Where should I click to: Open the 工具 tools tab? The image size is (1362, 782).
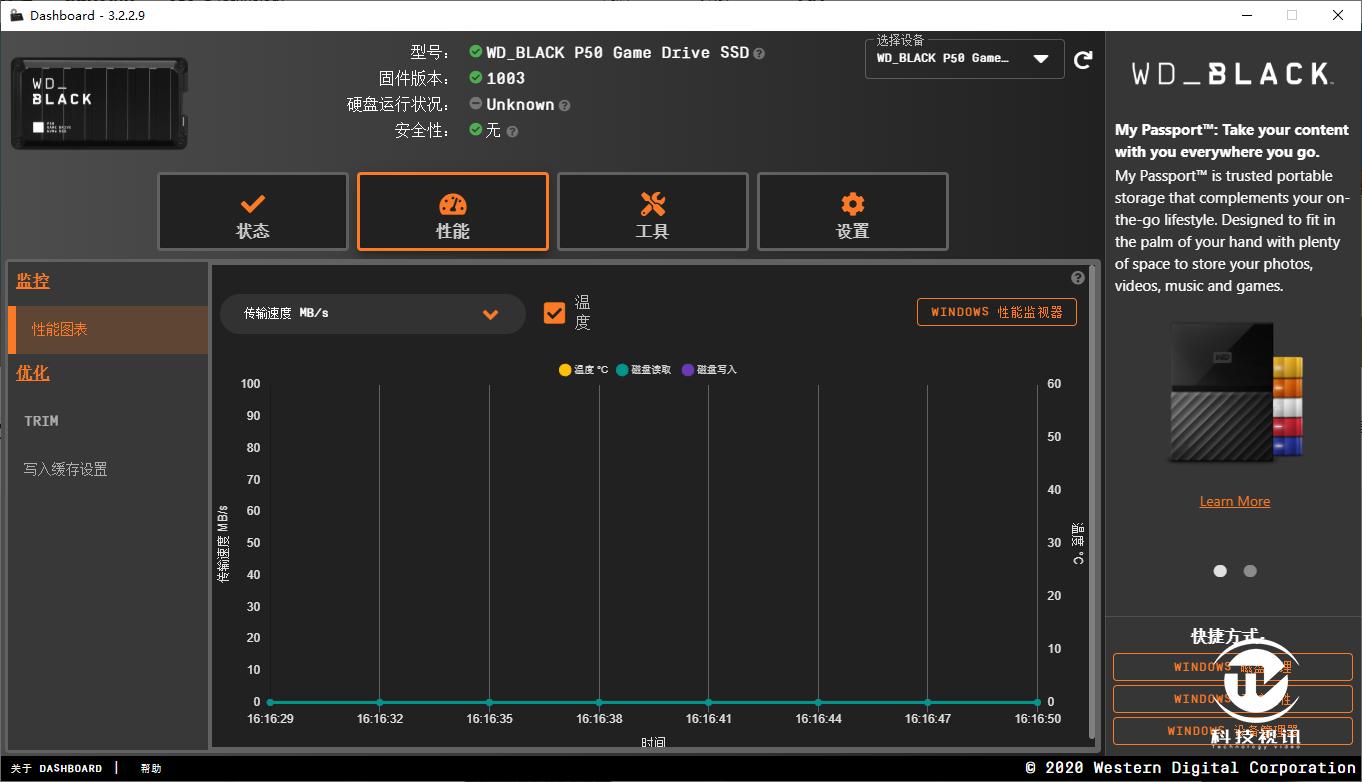click(x=653, y=212)
